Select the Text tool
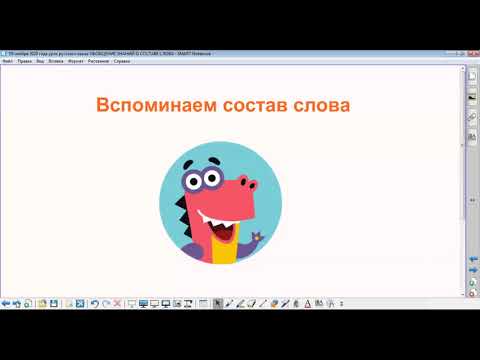The height and width of the screenshot is (360, 480). click(308, 304)
